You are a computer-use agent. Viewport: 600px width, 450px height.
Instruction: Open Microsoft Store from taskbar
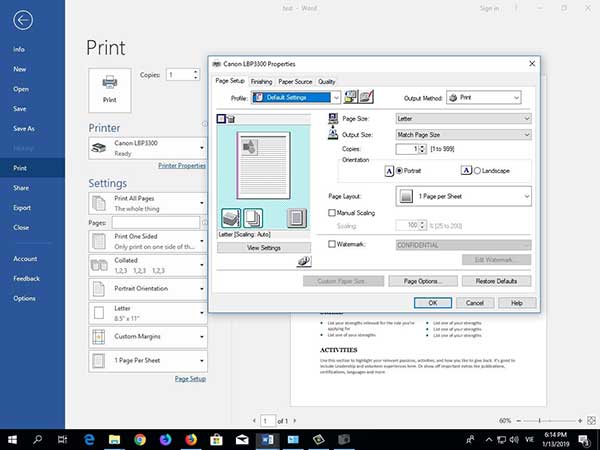tap(217, 440)
